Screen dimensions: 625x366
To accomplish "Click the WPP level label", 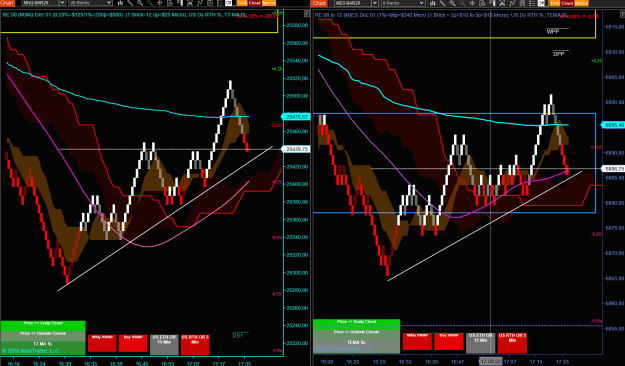I will [x=553, y=32].
